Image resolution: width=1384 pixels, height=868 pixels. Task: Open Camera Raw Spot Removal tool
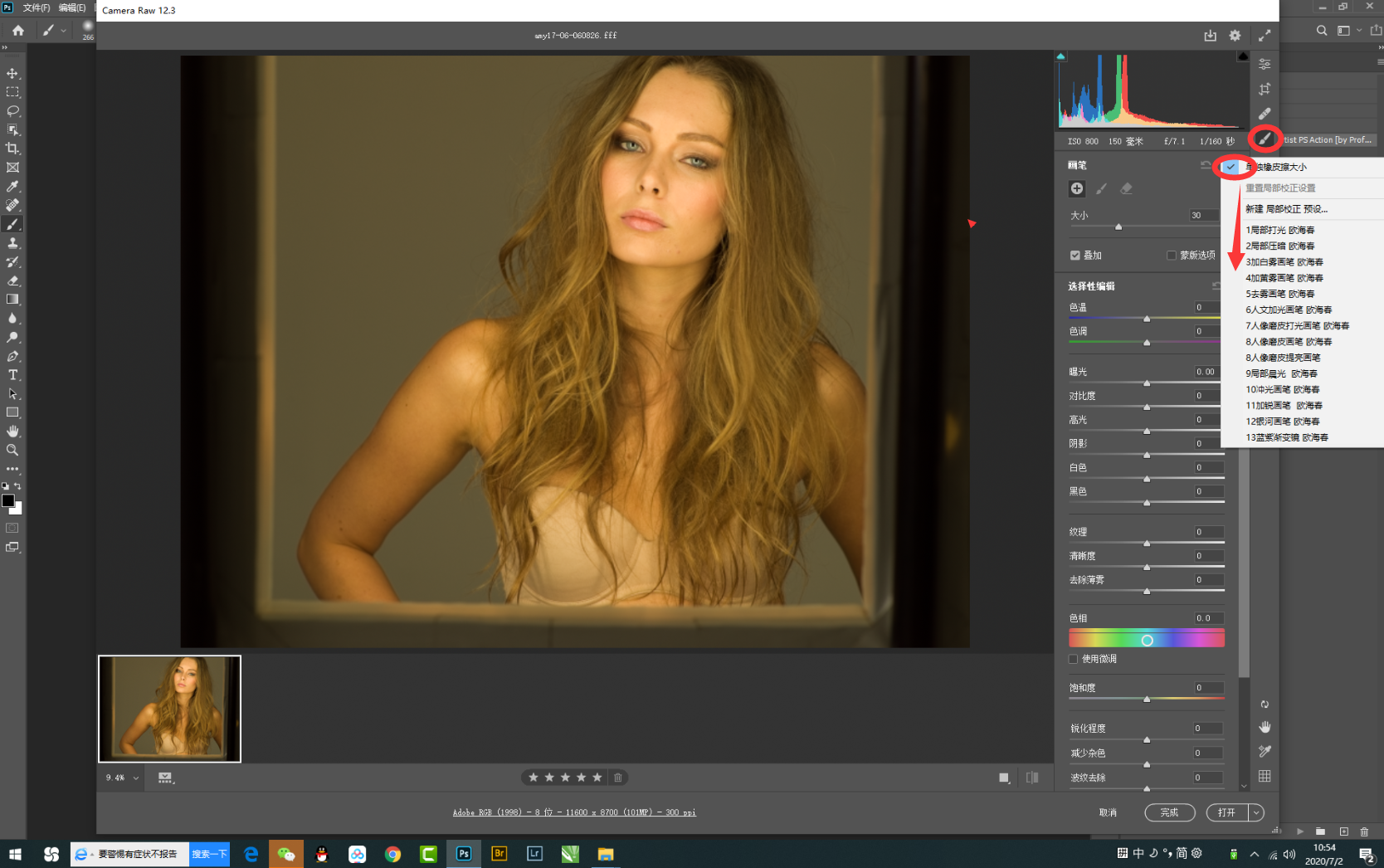1265,114
